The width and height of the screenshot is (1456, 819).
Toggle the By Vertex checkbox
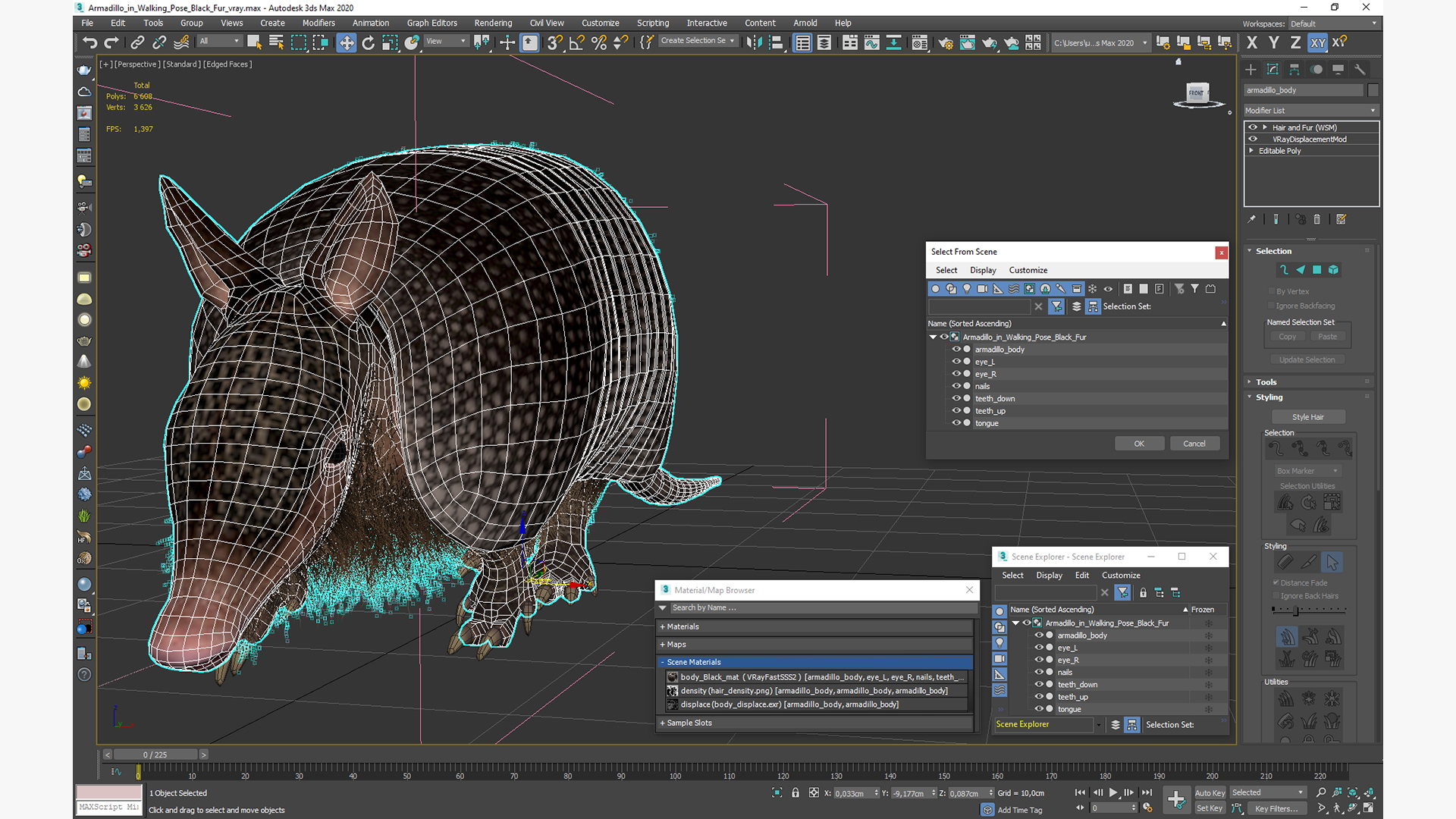[1272, 291]
